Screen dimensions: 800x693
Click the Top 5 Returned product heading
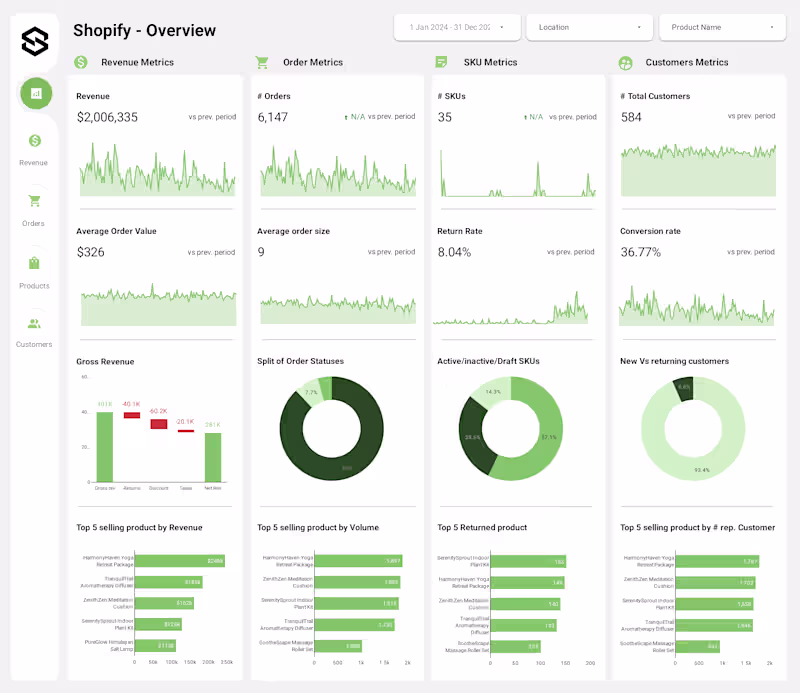click(x=482, y=527)
